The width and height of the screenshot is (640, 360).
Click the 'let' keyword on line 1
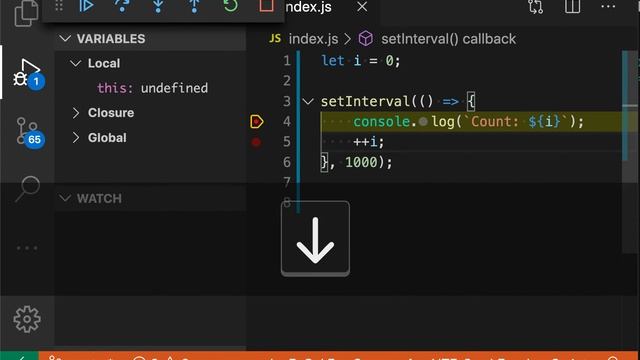[x=333, y=61]
